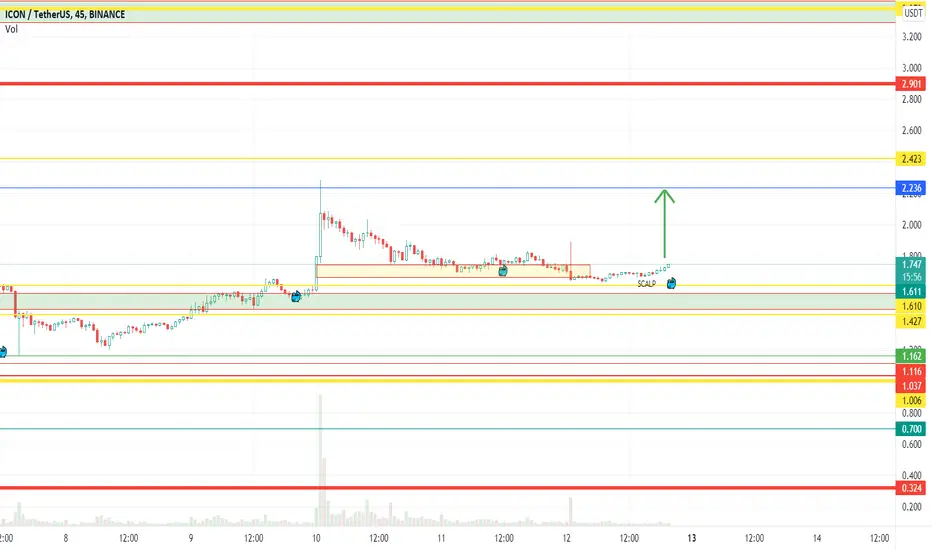This screenshot has width=932, height=550.
Task: Select the blue 2.236 price label
Action: (x=911, y=188)
